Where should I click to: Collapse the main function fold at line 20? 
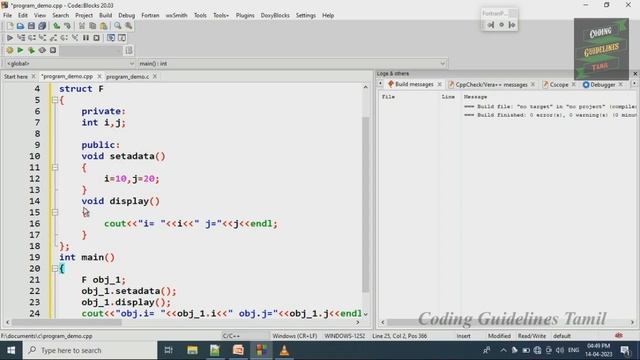55,268
